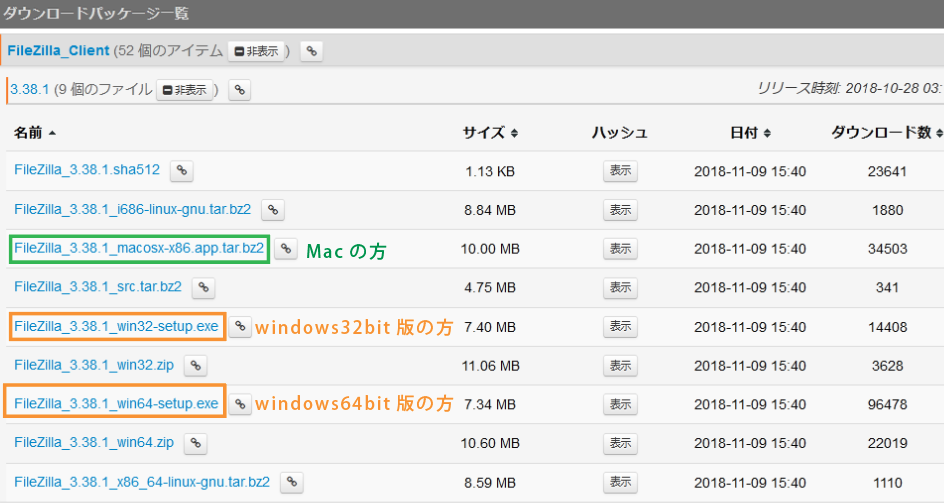944x504 pixels.
Task: Download FileZilla_3.38.1_win64.zip archive
Action: pyautogui.click(x=94, y=443)
